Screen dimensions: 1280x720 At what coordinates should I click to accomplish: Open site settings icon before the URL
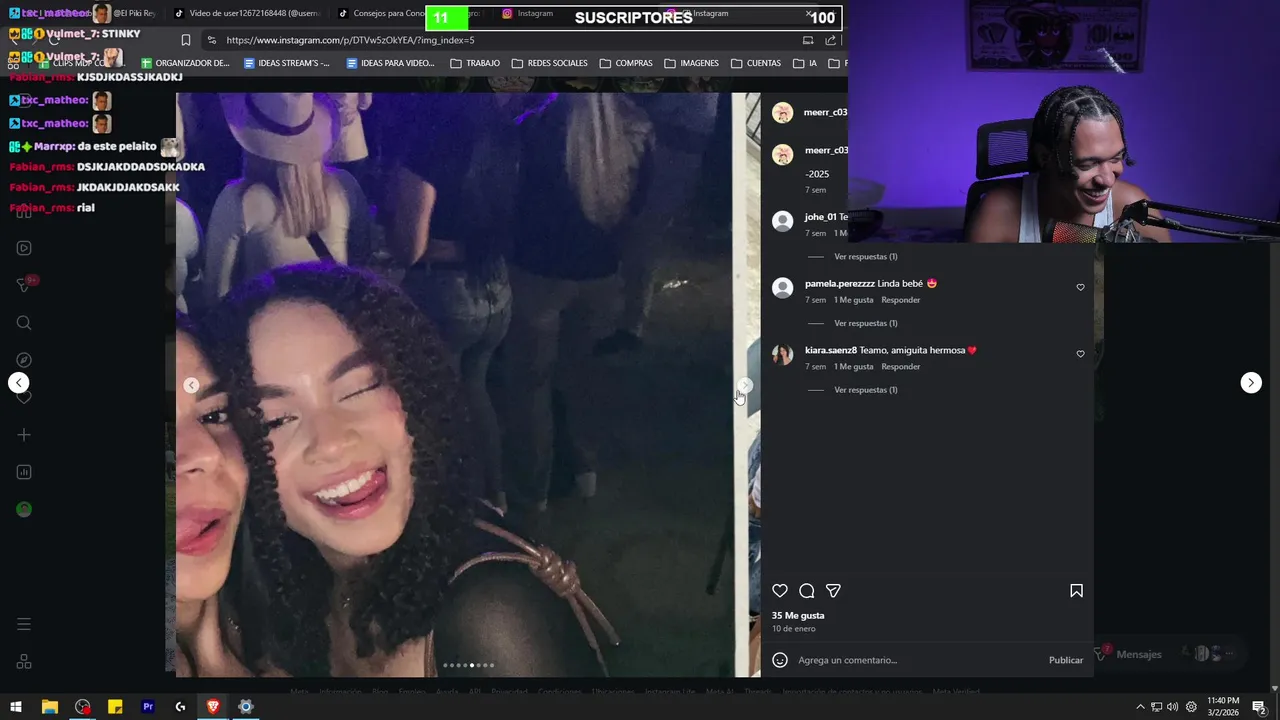pyautogui.click(x=210, y=40)
